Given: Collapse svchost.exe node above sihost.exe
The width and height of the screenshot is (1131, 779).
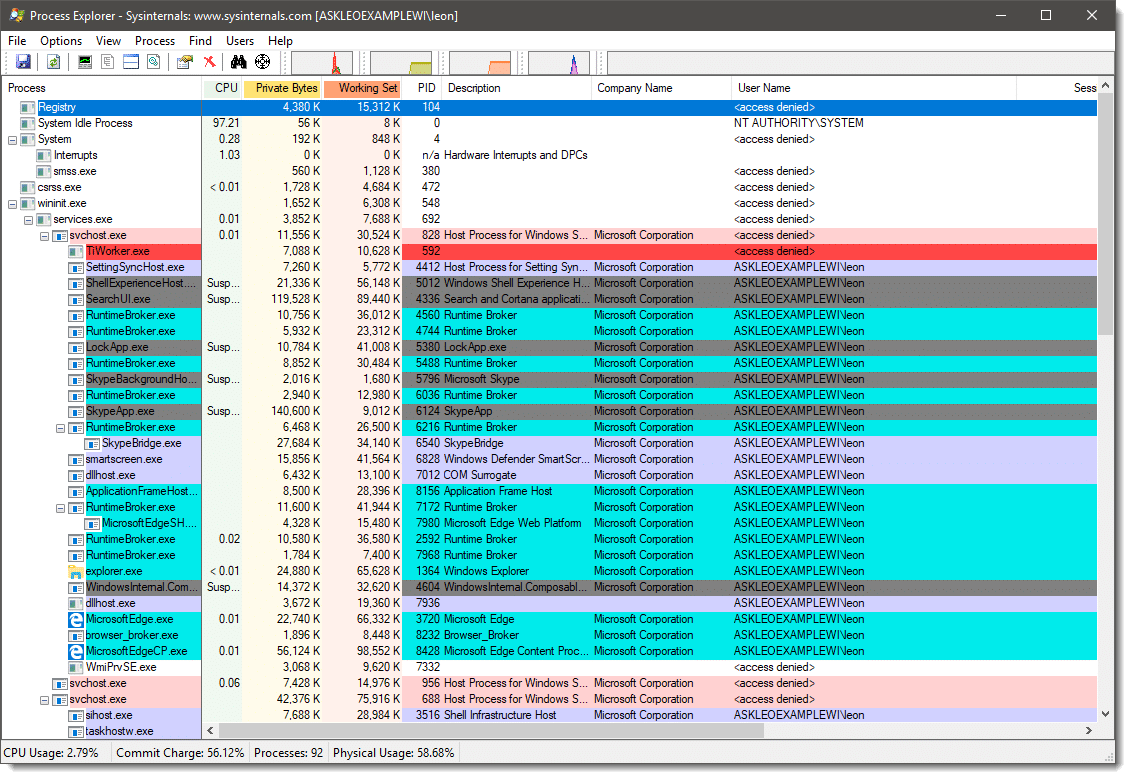Looking at the screenshot, I should (x=44, y=700).
